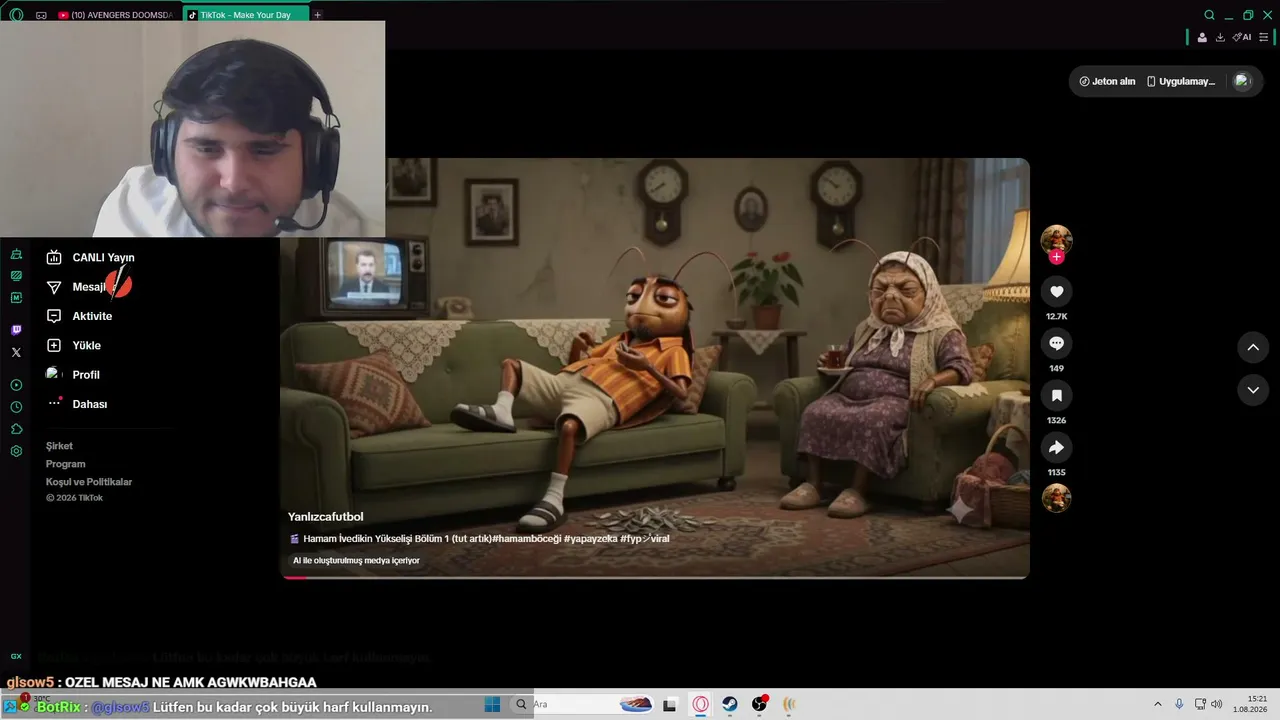
Task: Like the TikTok video with the heart icon
Action: tap(1056, 291)
